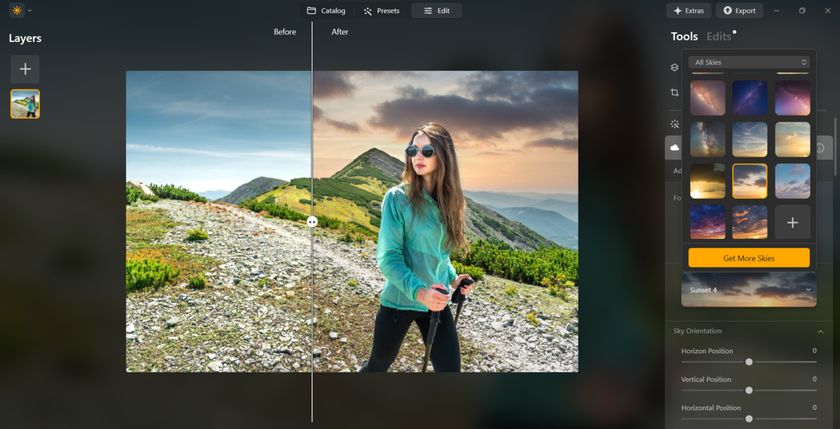Click the Export button
The height and width of the screenshot is (429, 840).
point(739,11)
